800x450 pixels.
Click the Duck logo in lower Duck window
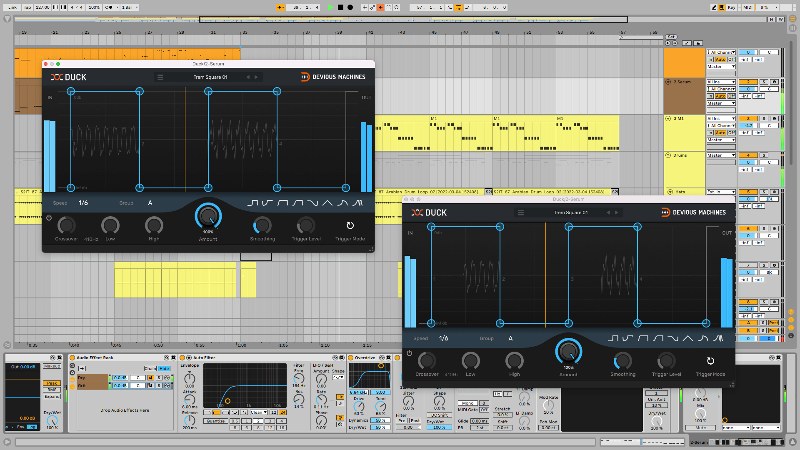tap(431, 212)
